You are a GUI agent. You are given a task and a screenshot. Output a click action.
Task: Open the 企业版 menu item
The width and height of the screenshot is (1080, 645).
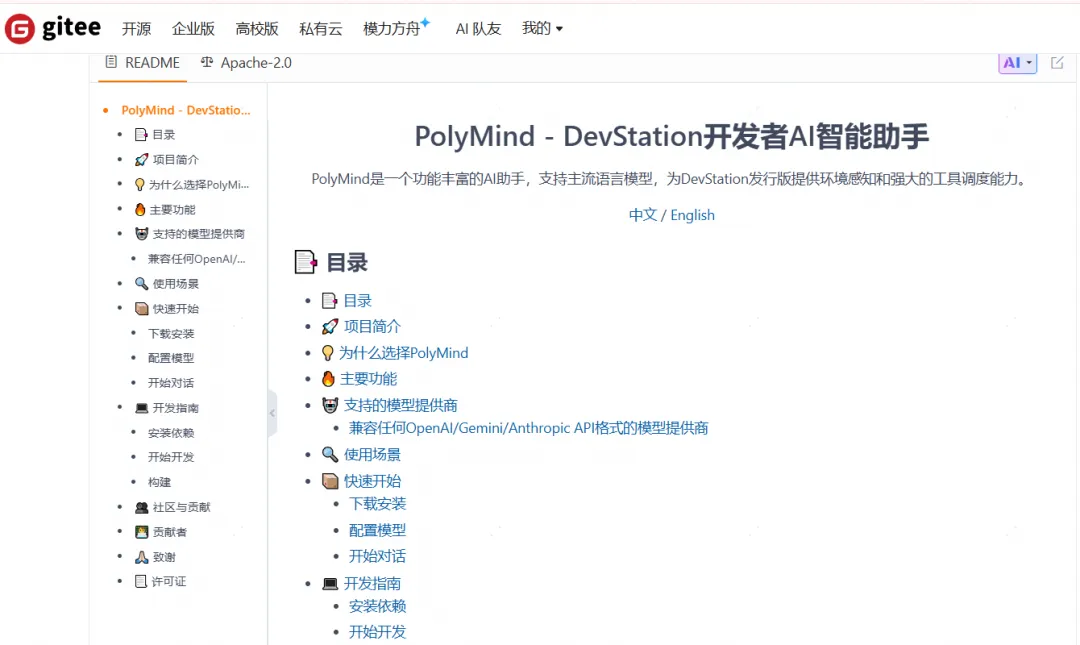point(193,29)
